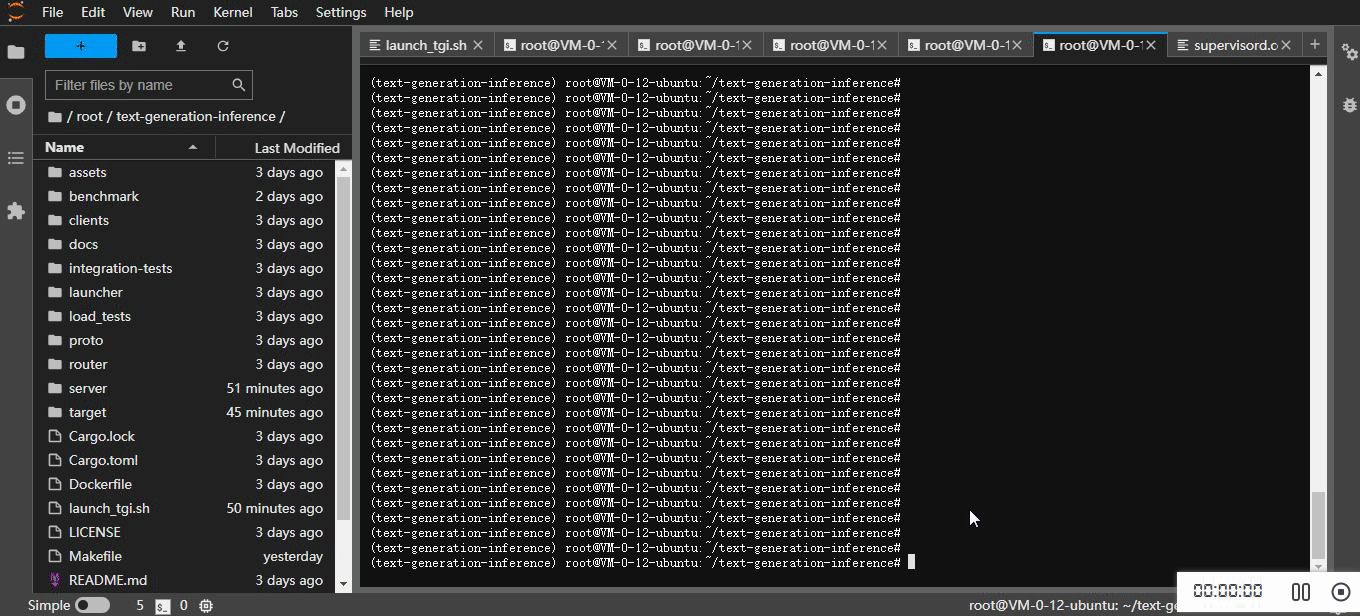Click the terminal scrollbar up arrow
This screenshot has height=616, width=1360.
[x=1318, y=73]
